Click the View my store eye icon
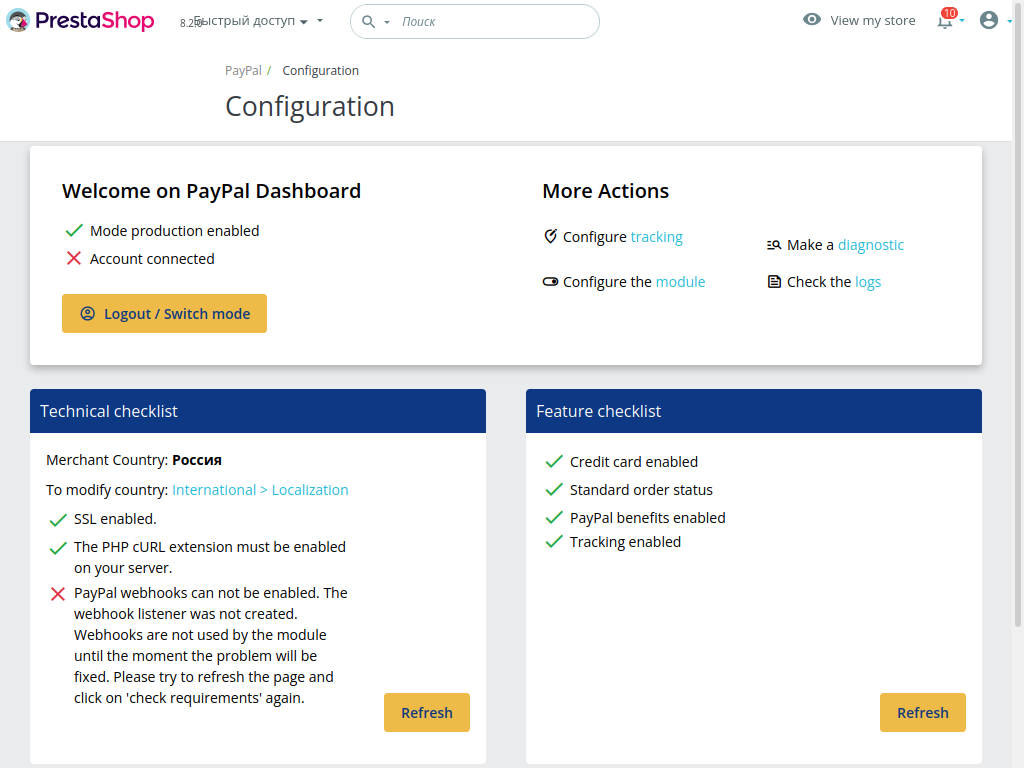 click(812, 20)
